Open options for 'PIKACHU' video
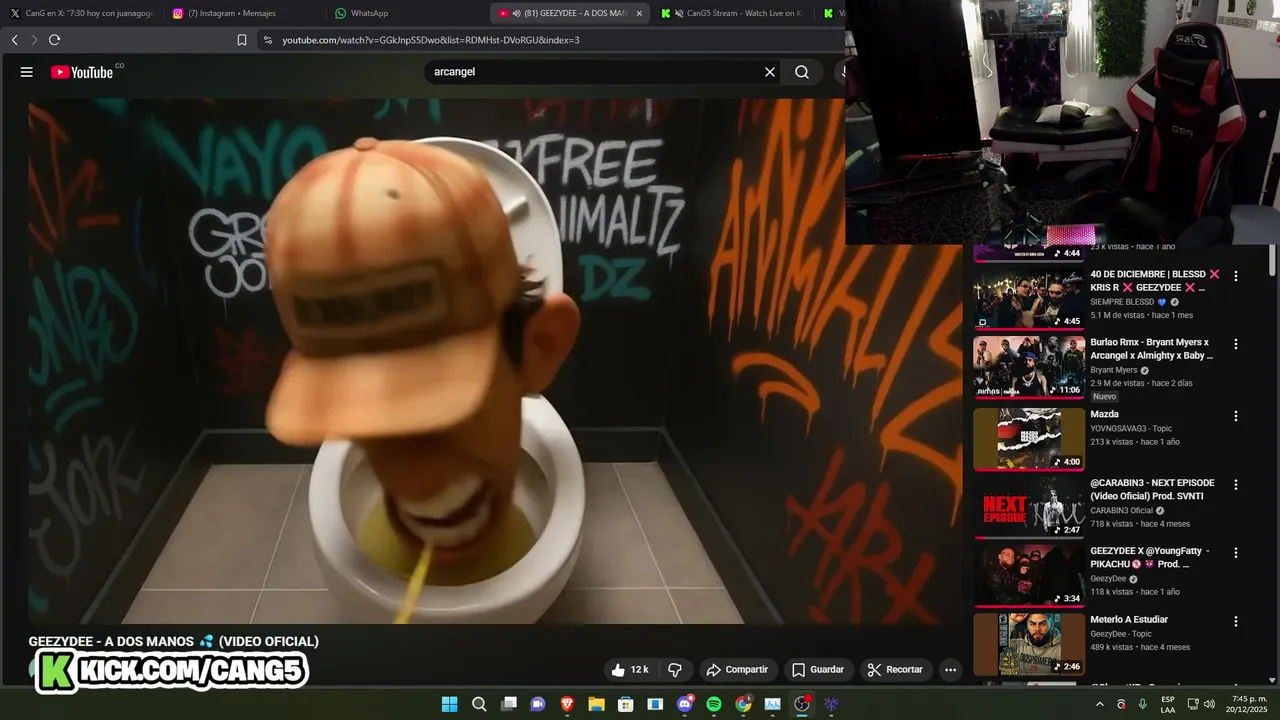Image resolution: width=1280 pixels, height=720 pixels. 1236,552
